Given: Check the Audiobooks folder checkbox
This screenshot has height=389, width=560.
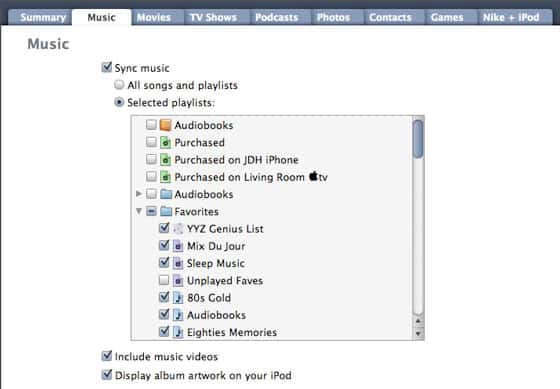Looking at the screenshot, I should (x=151, y=194).
